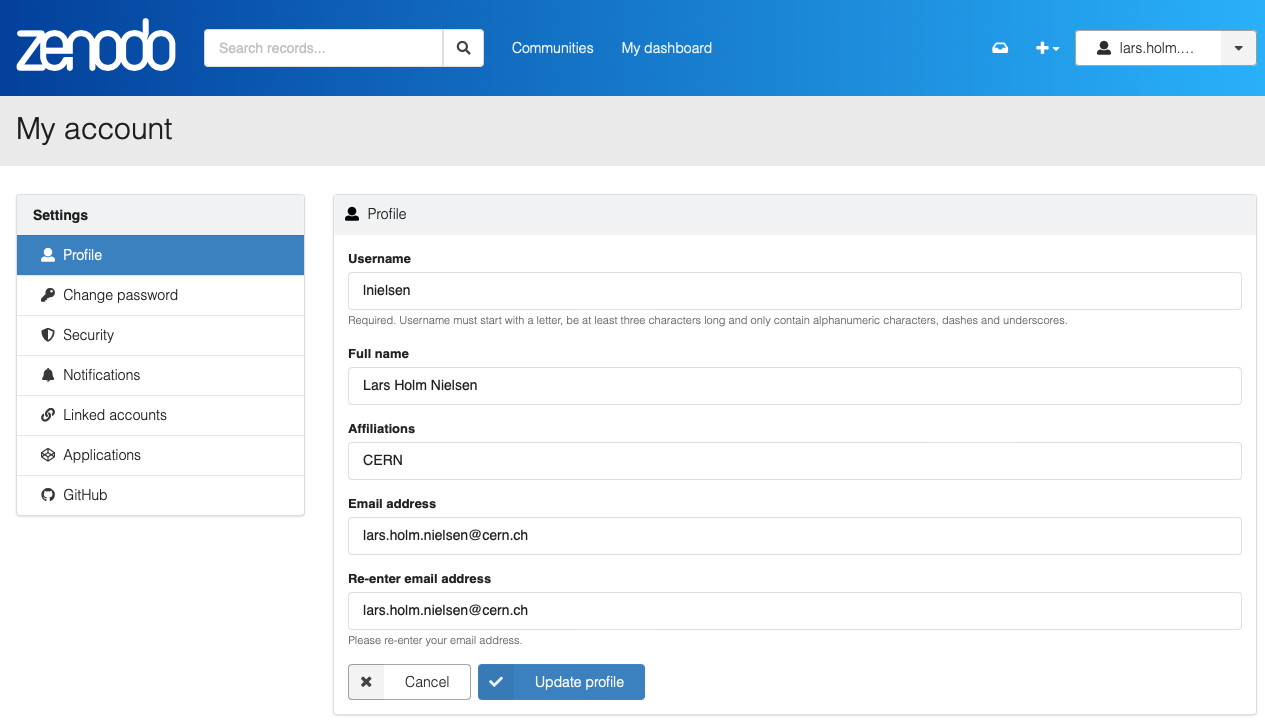The height and width of the screenshot is (725, 1265).
Task: Expand the plus new upload dropdown
Action: 1046,48
